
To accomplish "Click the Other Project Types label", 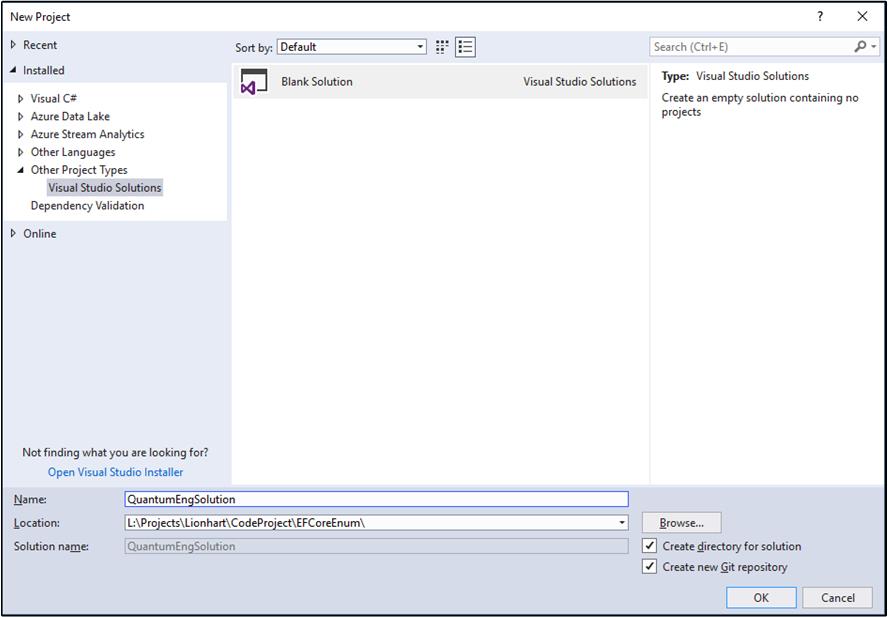I will [x=79, y=170].
